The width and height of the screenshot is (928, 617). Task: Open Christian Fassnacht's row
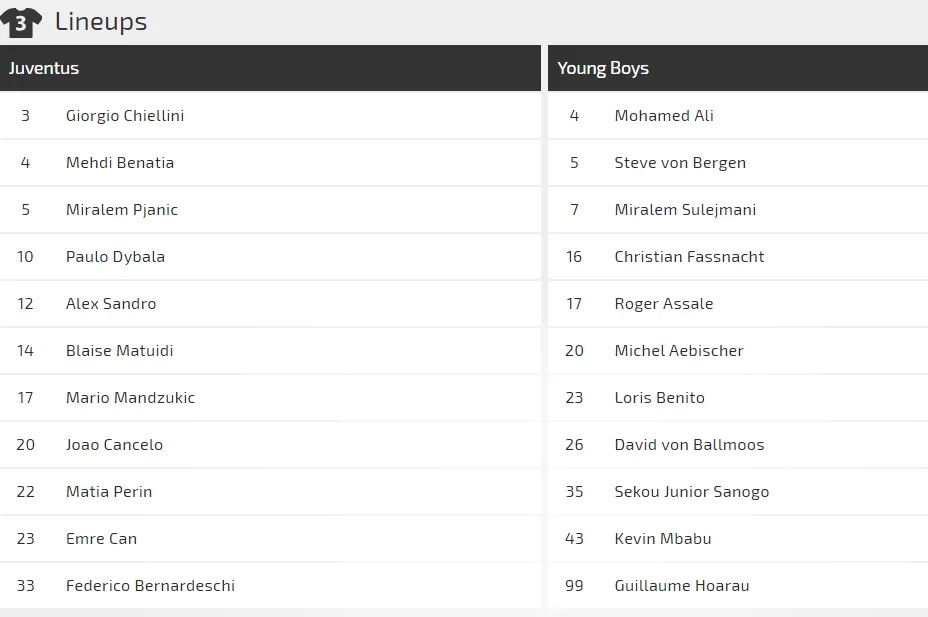689,256
